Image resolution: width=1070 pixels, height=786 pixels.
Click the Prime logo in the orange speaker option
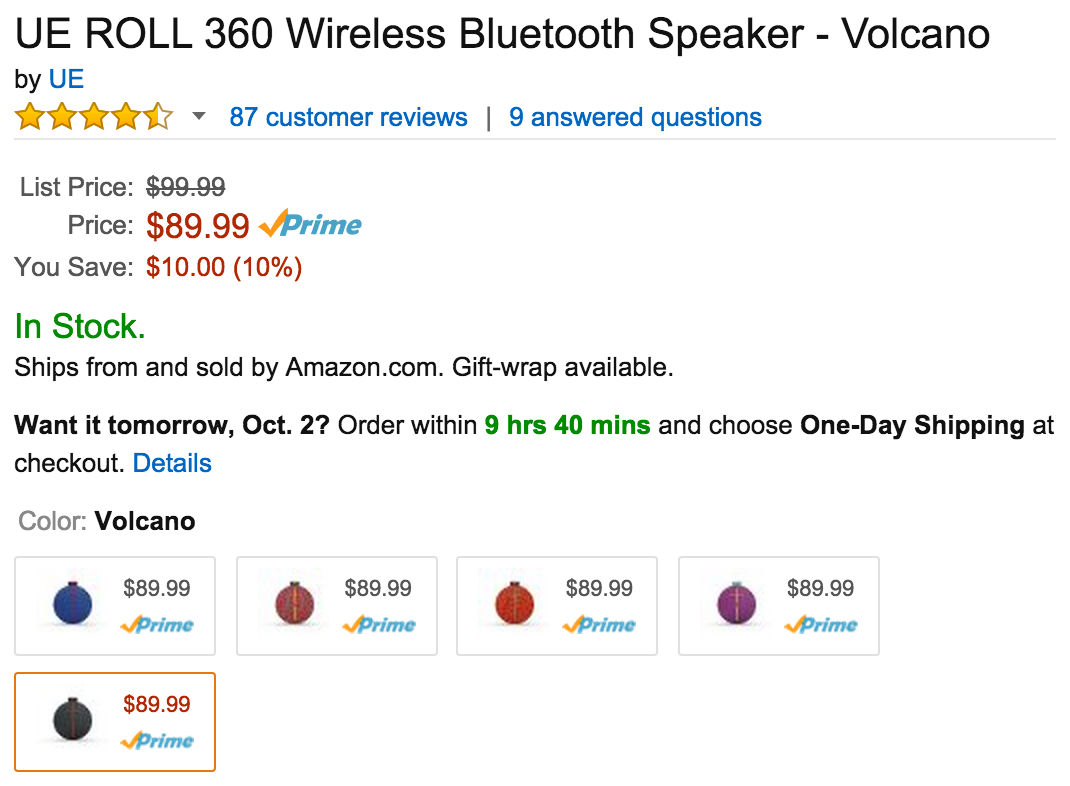point(599,625)
